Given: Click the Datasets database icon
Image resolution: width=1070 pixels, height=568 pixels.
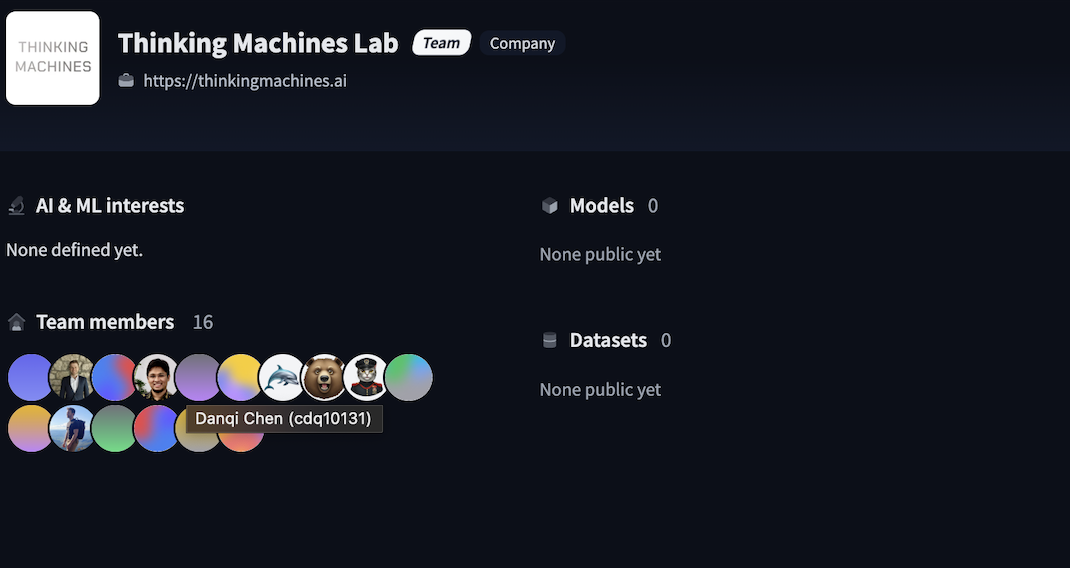Looking at the screenshot, I should point(549,340).
